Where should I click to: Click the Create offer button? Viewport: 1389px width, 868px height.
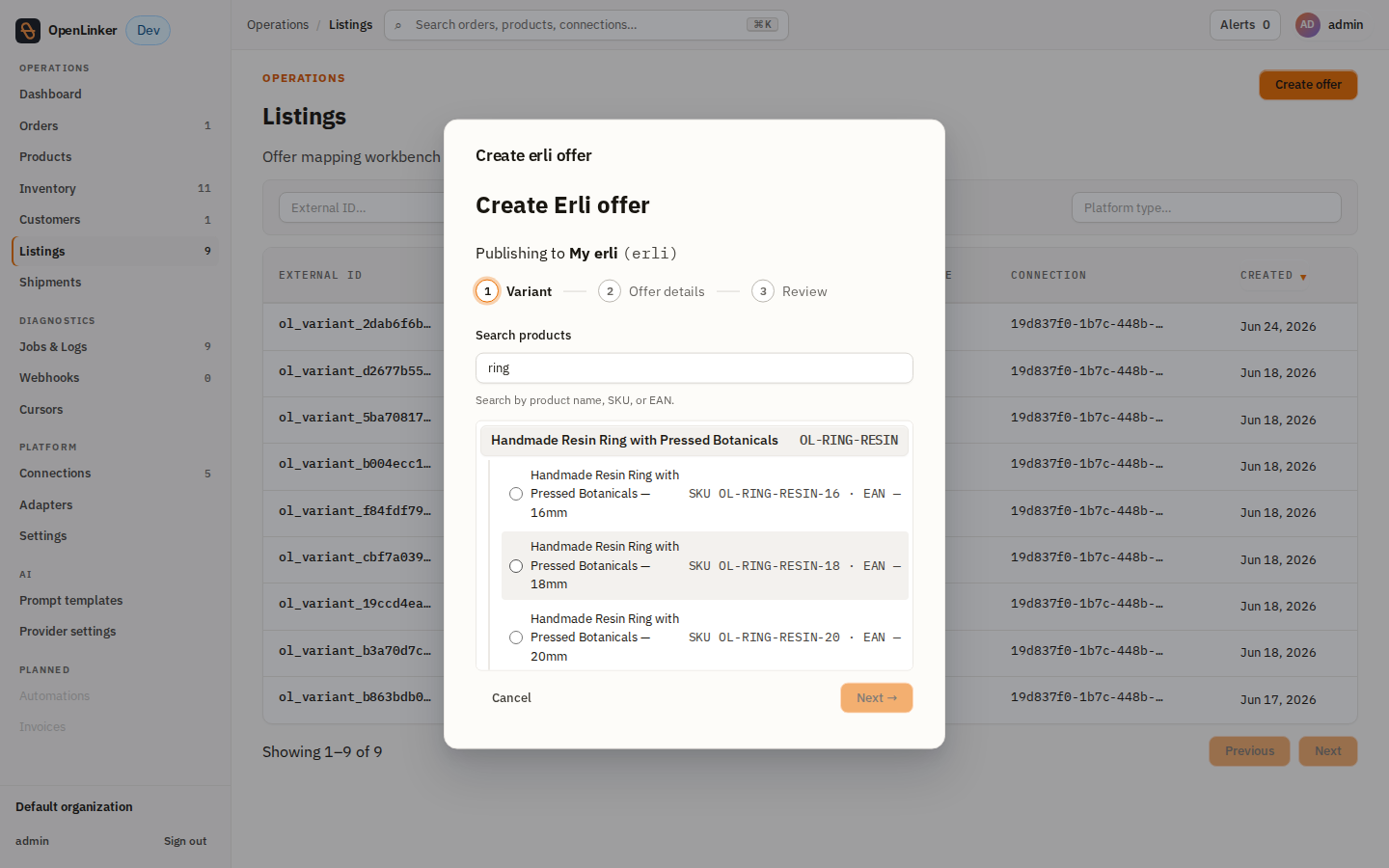coord(1308,85)
